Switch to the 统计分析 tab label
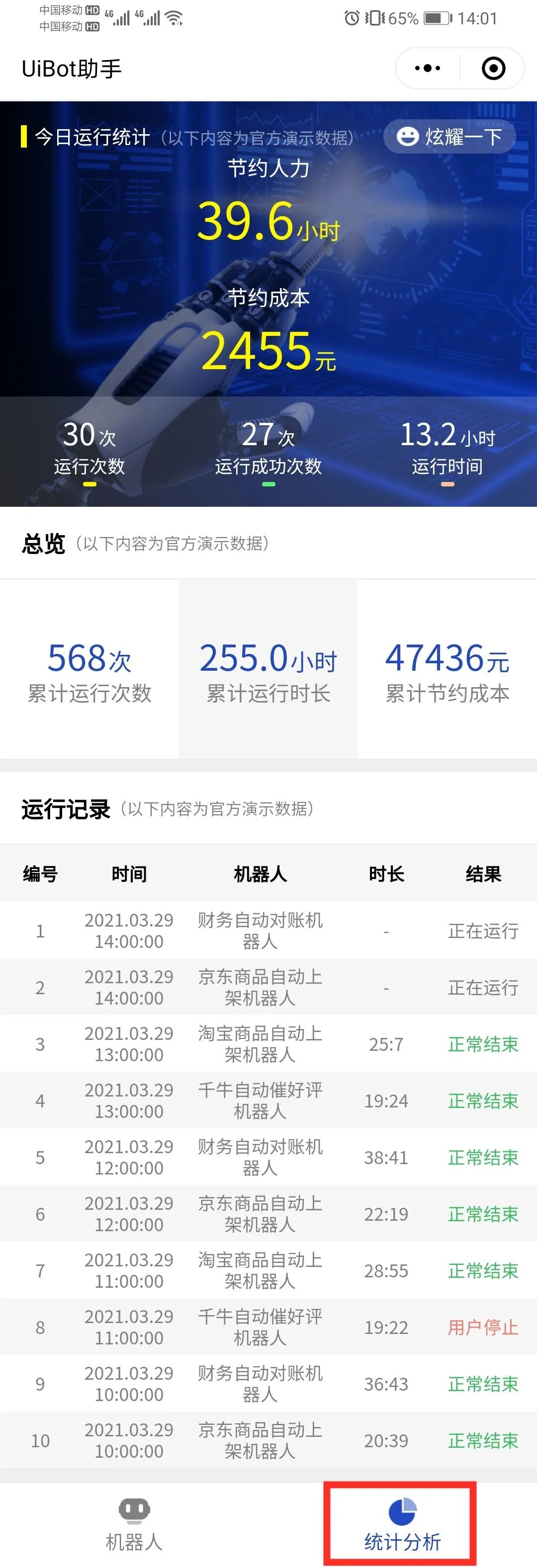Image resolution: width=537 pixels, height=1568 pixels. pyautogui.click(x=402, y=1542)
